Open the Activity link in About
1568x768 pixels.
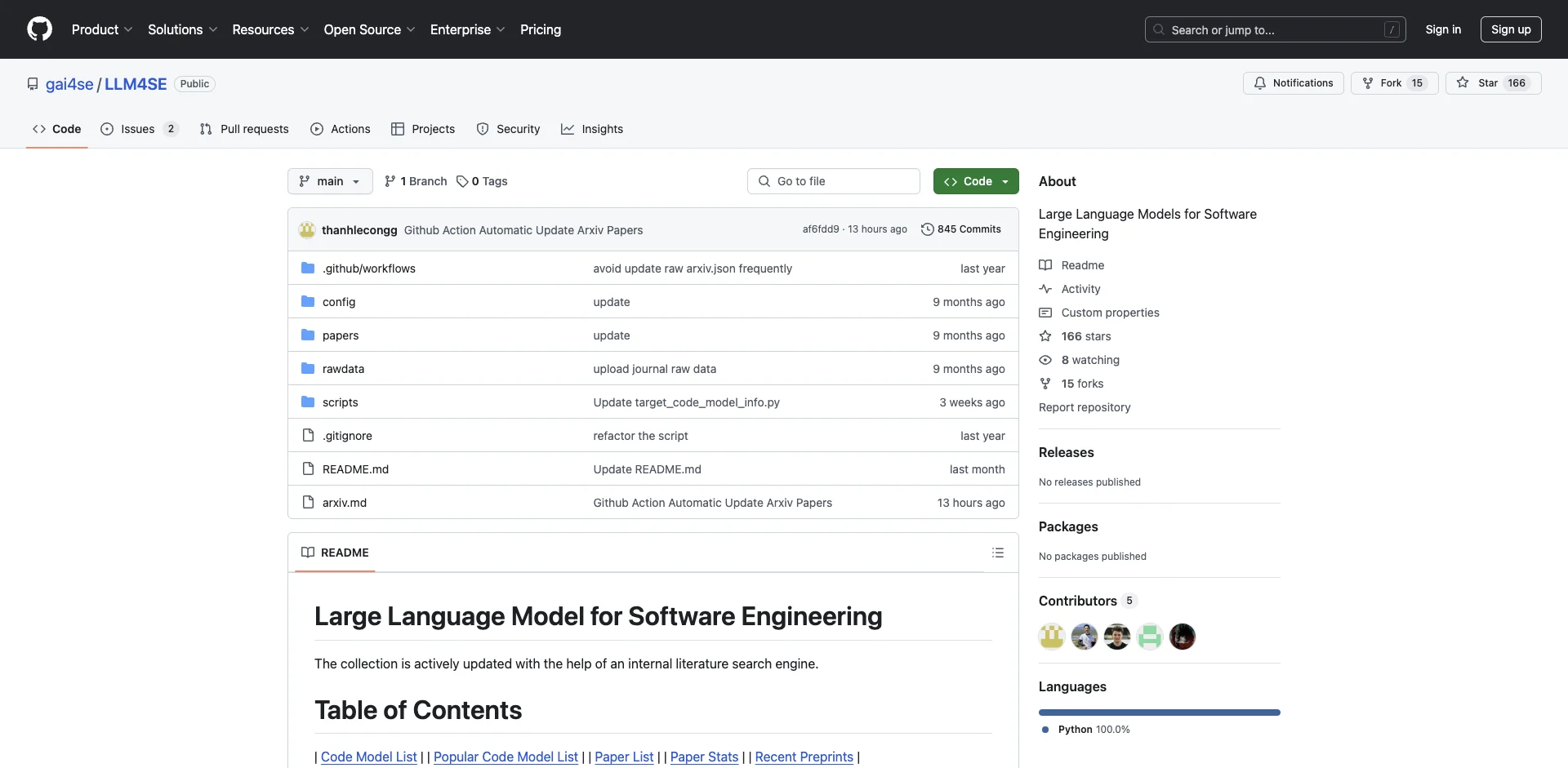(1070, 289)
